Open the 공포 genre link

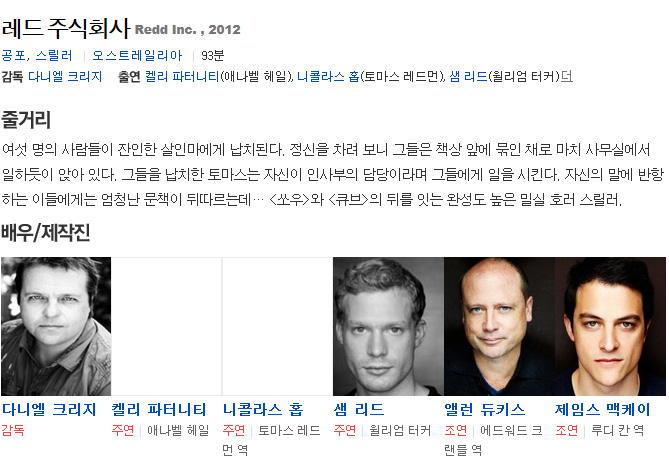tap(14, 55)
